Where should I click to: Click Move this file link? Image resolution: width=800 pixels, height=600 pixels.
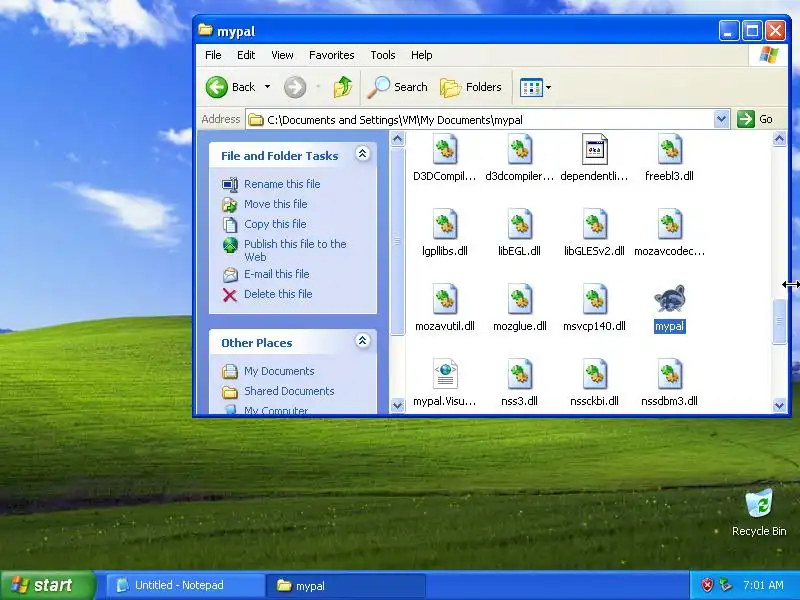[276, 204]
